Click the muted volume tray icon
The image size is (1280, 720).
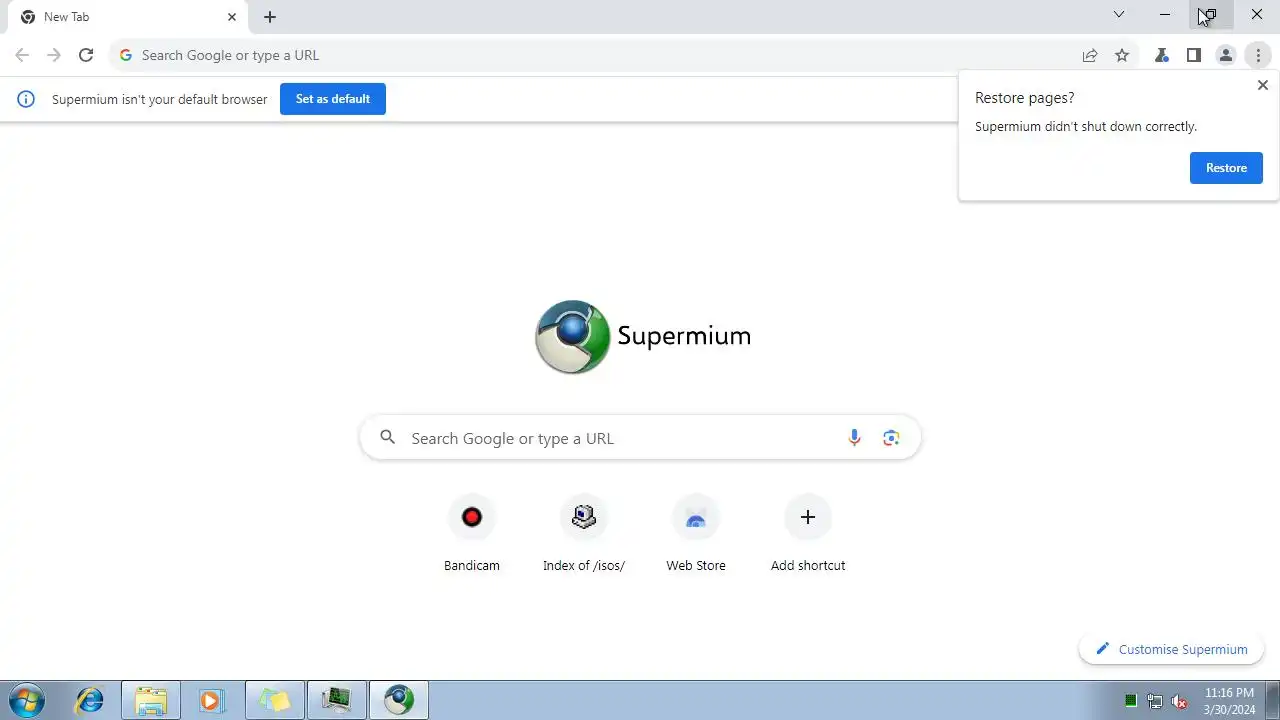(x=1180, y=701)
